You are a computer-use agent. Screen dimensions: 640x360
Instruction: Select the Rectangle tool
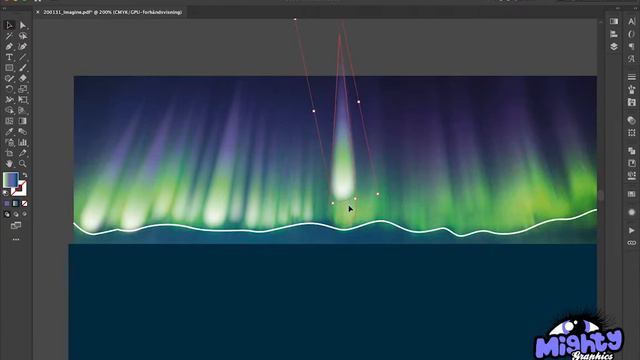coord(9,68)
